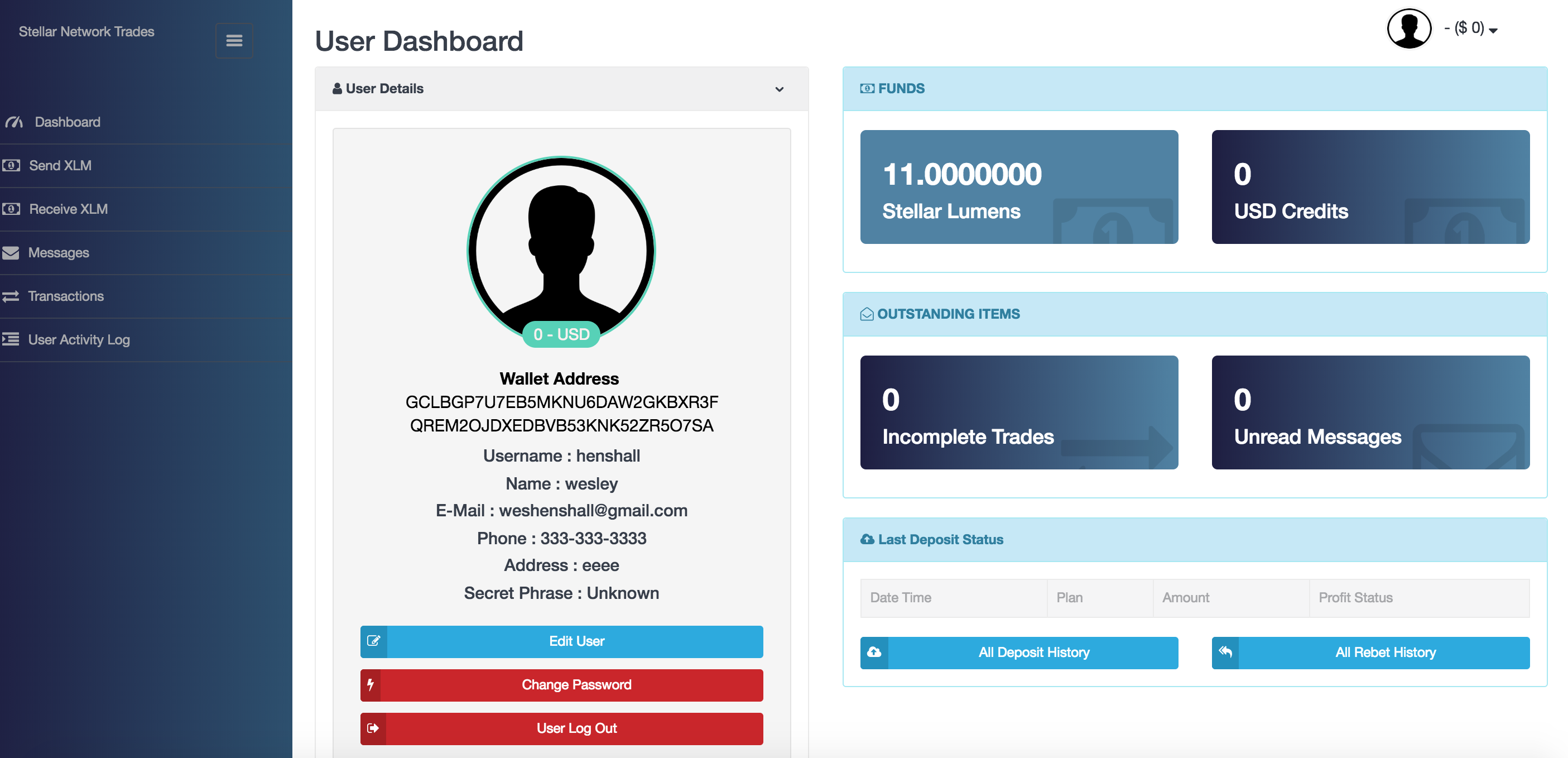This screenshot has height=758, width=1568.
Task: Toggle the hamburger sidebar menu button
Action: (234, 41)
